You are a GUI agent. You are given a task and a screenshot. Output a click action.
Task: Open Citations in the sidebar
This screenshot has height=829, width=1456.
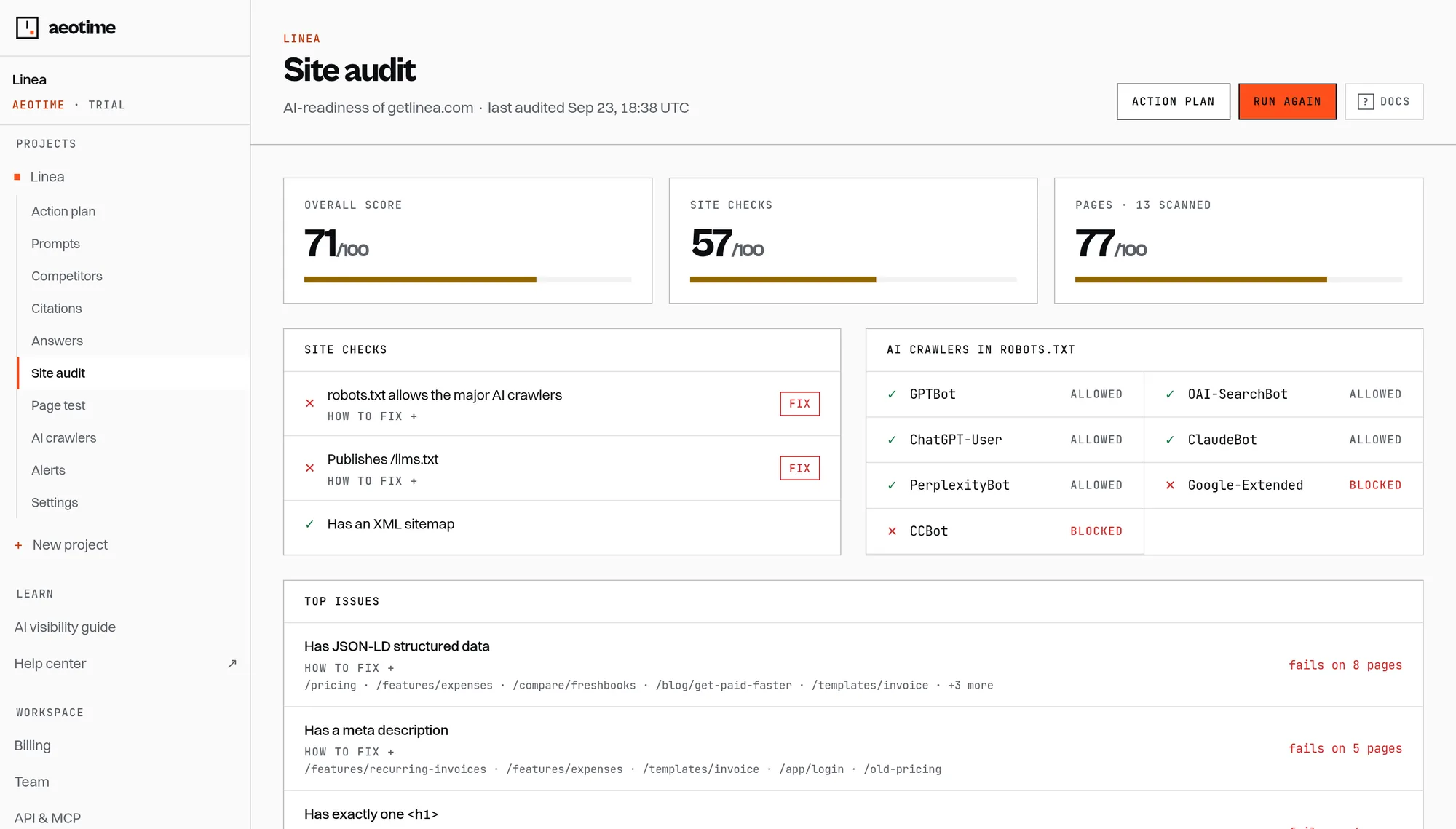(57, 309)
